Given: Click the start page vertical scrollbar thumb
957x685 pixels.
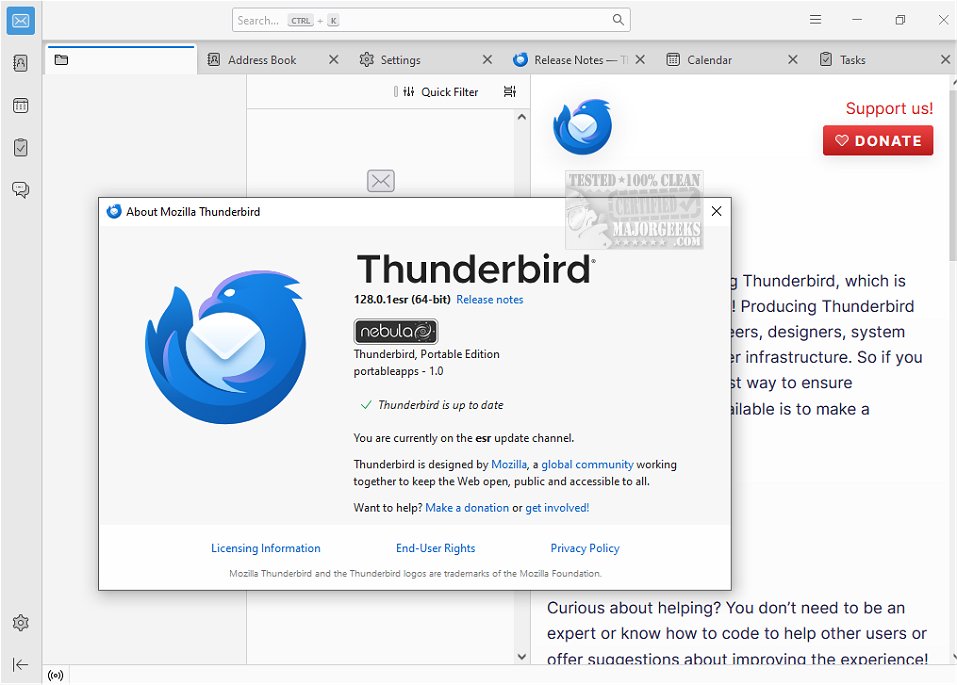Looking at the screenshot, I should pyautogui.click(x=953, y=176).
